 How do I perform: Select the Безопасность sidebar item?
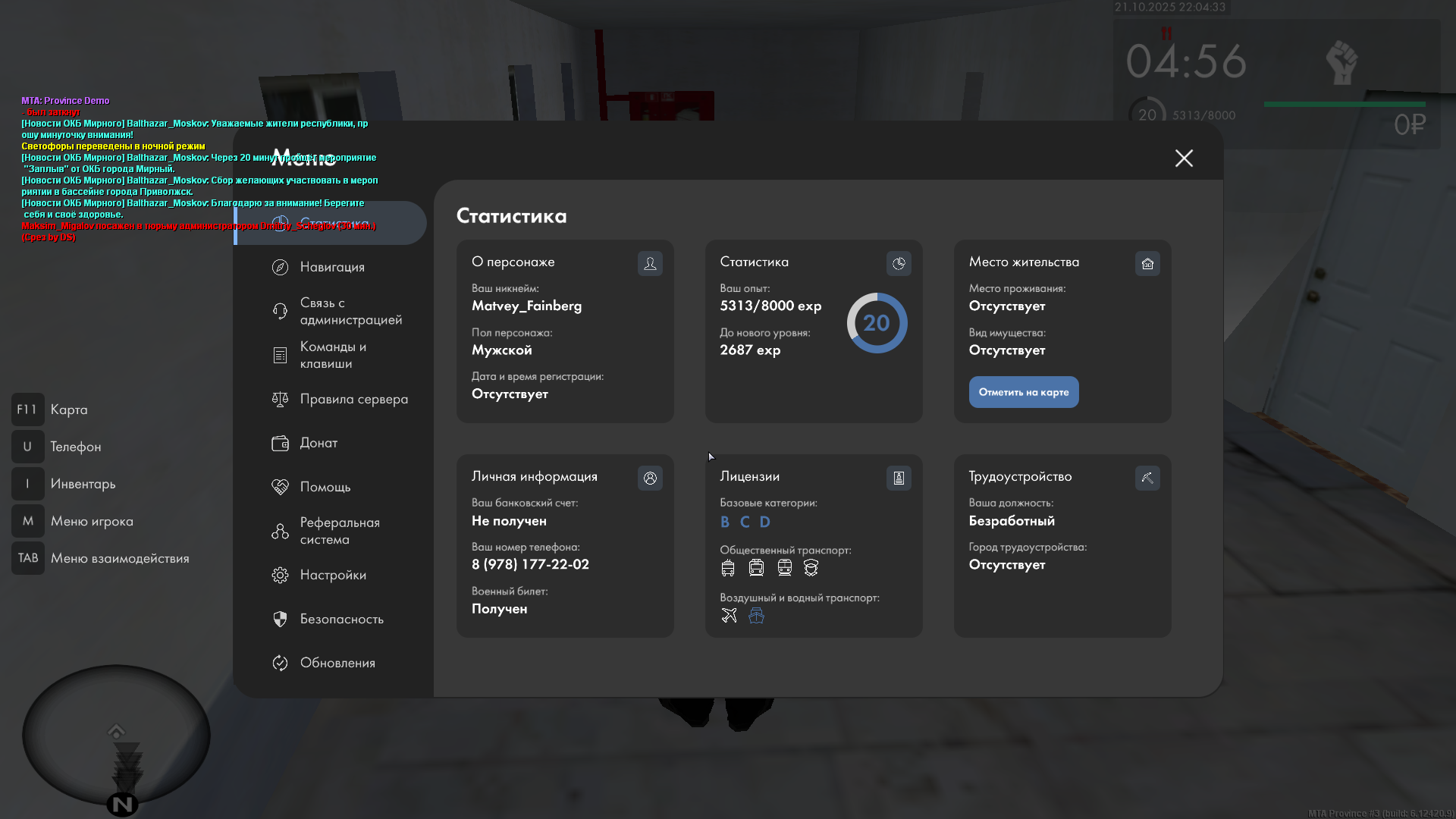(x=341, y=619)
